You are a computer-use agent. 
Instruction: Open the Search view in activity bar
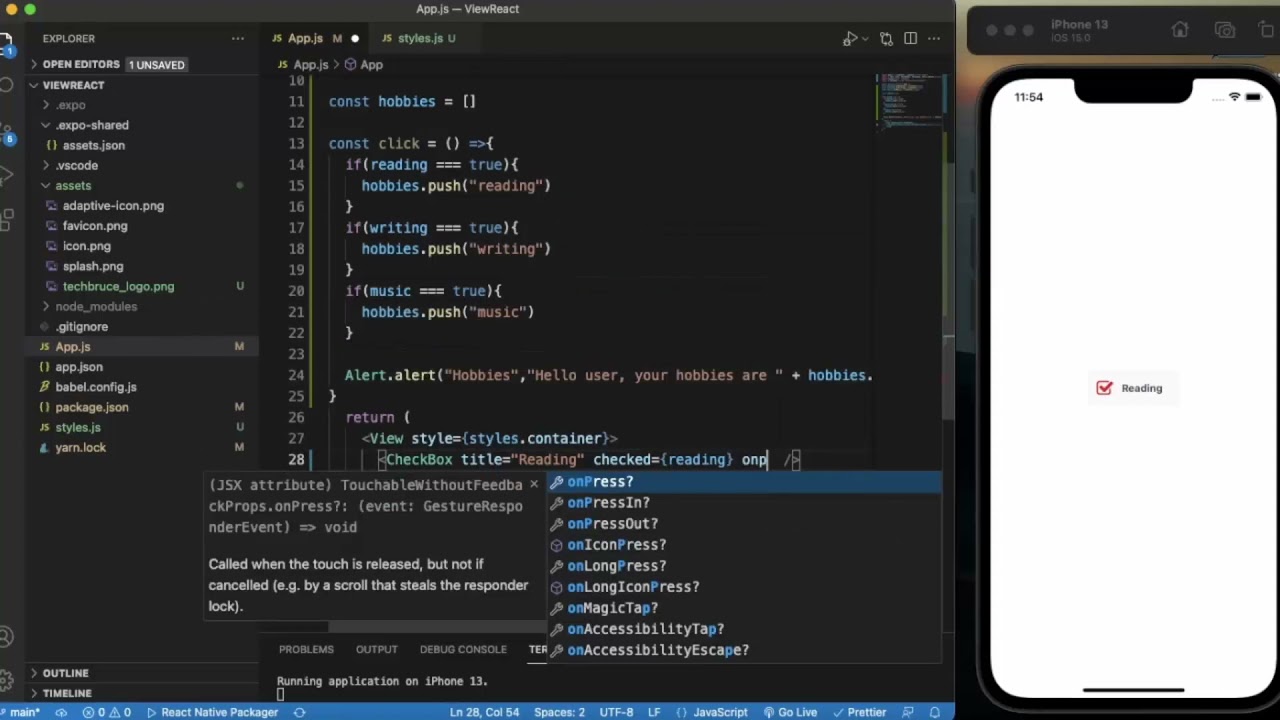pyautogui.click(x=4, y=86)
